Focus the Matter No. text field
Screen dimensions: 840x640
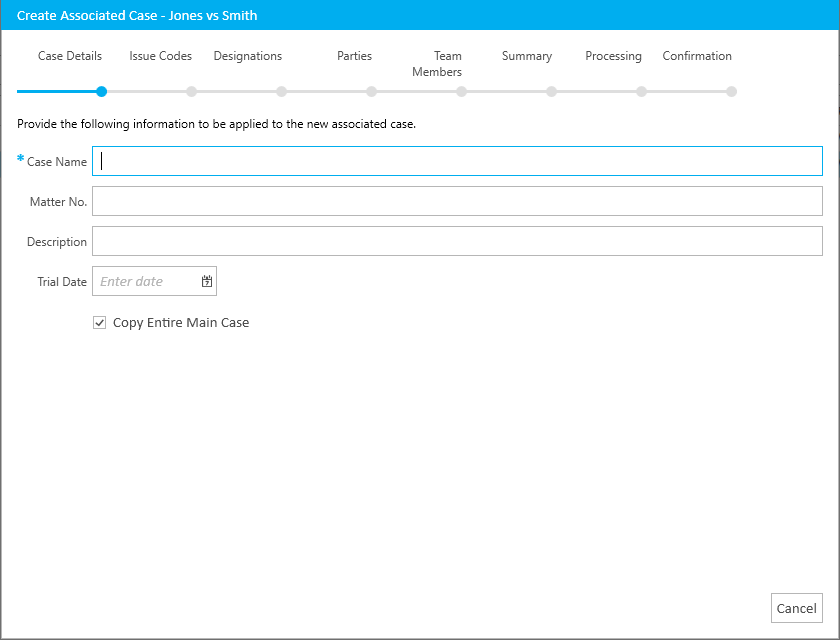click(x=457, y=201)
